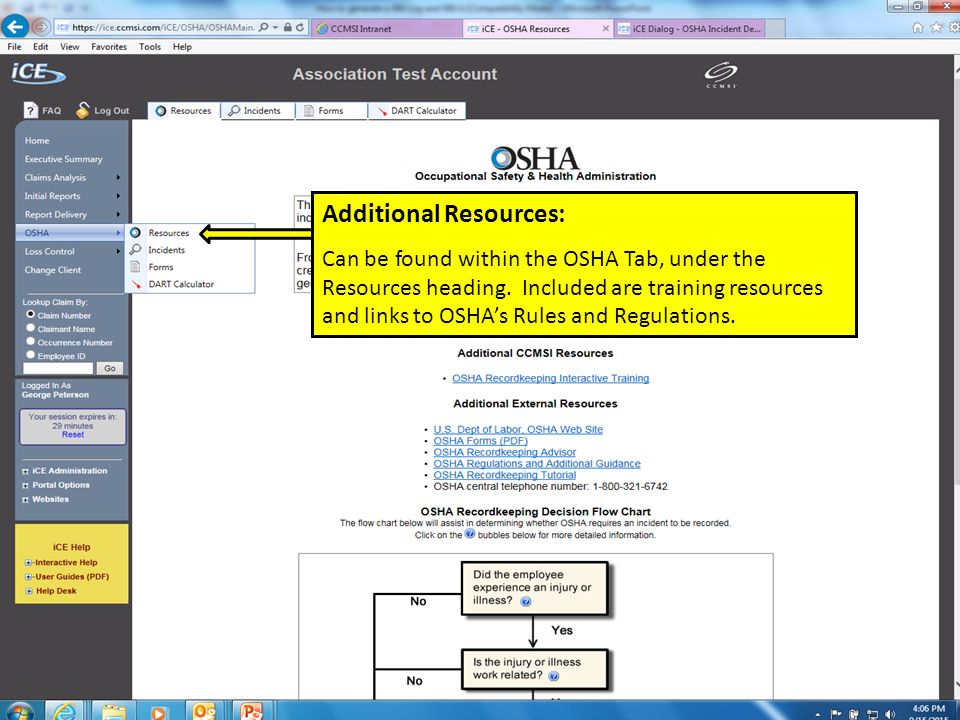
Task: Open the File menu
Action: click(14, 47)
